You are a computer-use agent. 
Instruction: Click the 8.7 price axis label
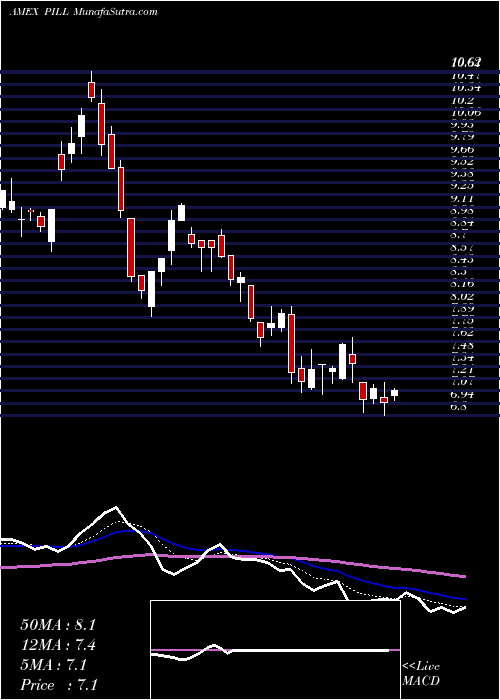[x=459, y=235]
